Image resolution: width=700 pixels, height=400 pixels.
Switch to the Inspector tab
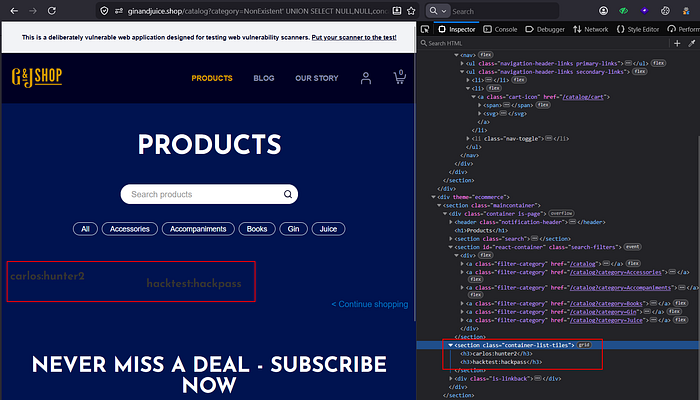457,29
